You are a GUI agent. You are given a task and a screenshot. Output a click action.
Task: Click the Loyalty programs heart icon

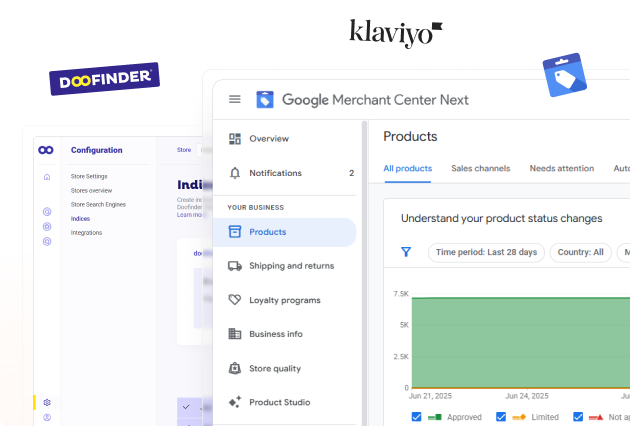pos(235,300)
